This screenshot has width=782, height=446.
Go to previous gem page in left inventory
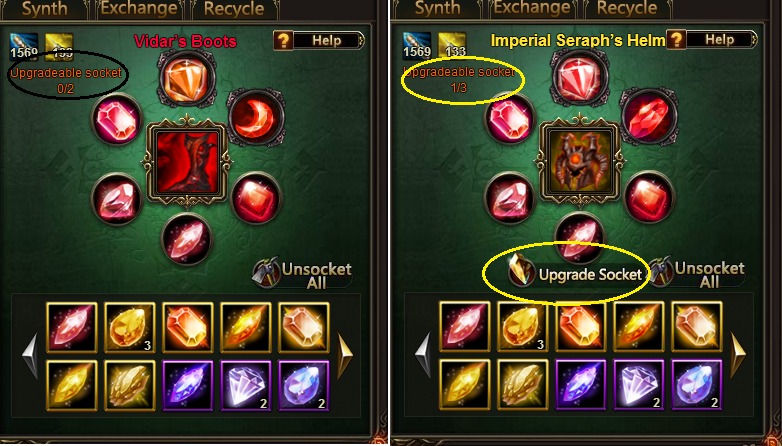coord(30,355)
